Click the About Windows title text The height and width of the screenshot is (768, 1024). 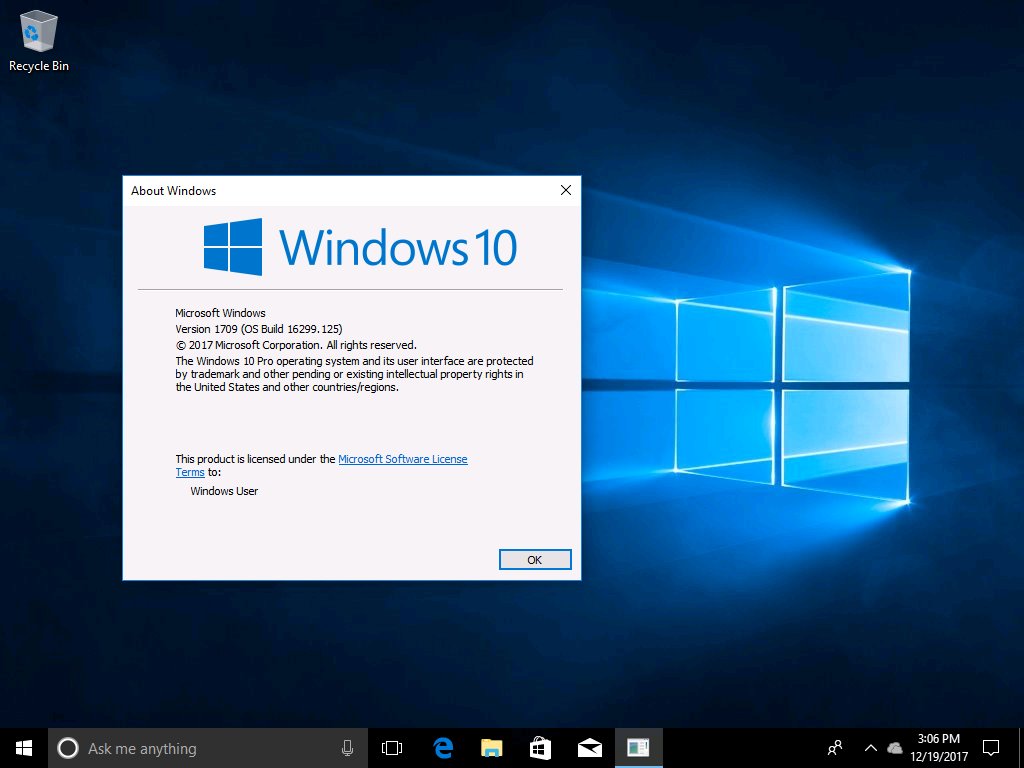coord(173,191)
